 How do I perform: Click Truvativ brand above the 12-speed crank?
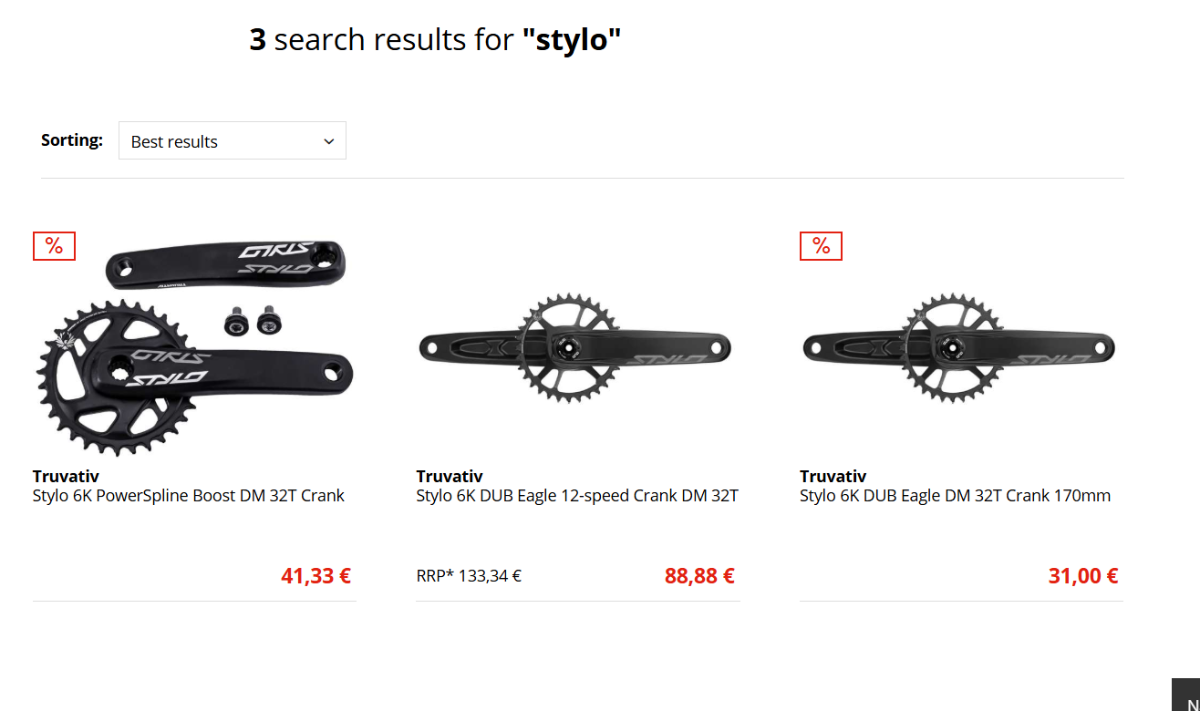[x=449, y=476]
